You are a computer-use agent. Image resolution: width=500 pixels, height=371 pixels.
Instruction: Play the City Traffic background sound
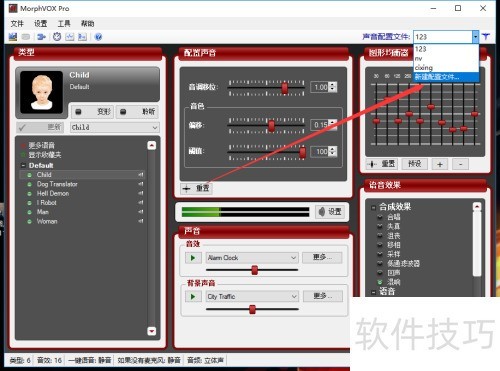click(193, 296)
